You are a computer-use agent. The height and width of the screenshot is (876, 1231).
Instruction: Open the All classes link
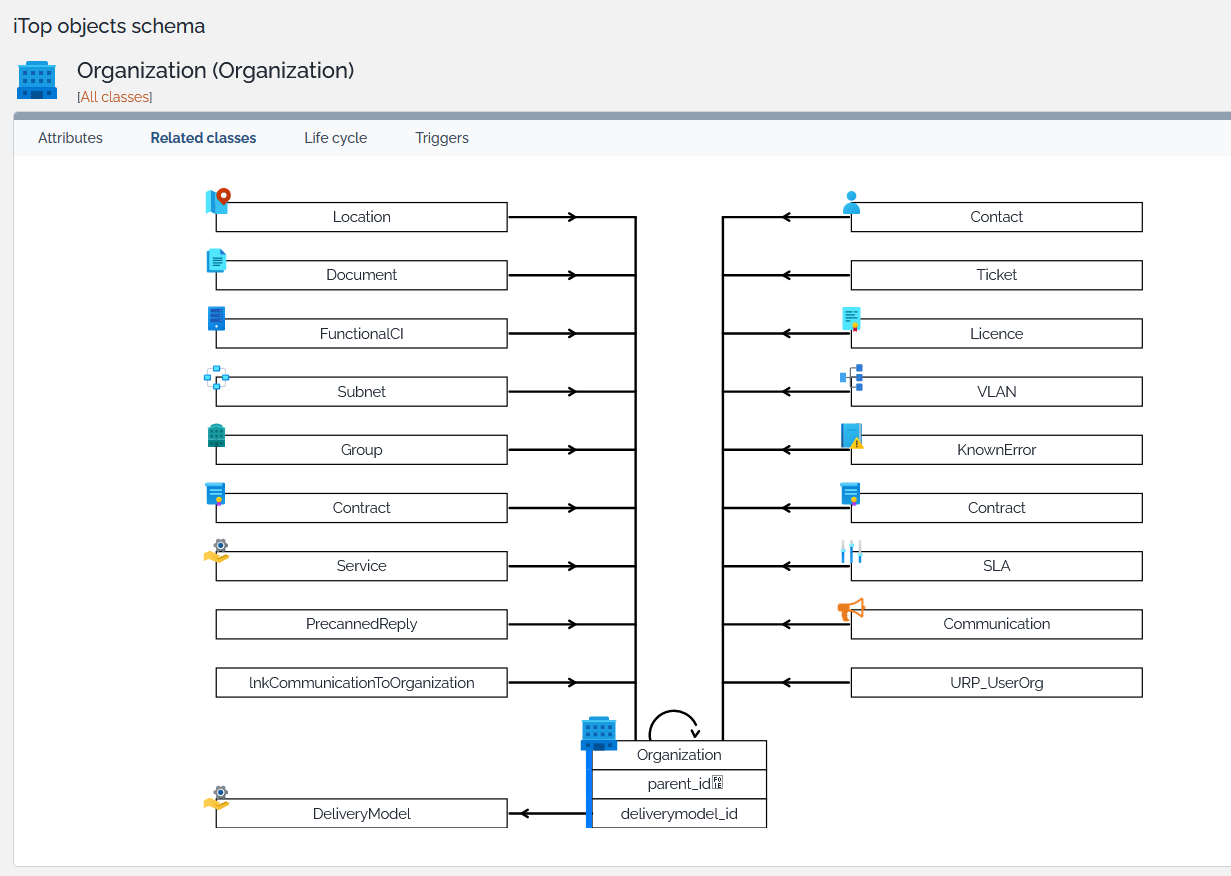115,97
